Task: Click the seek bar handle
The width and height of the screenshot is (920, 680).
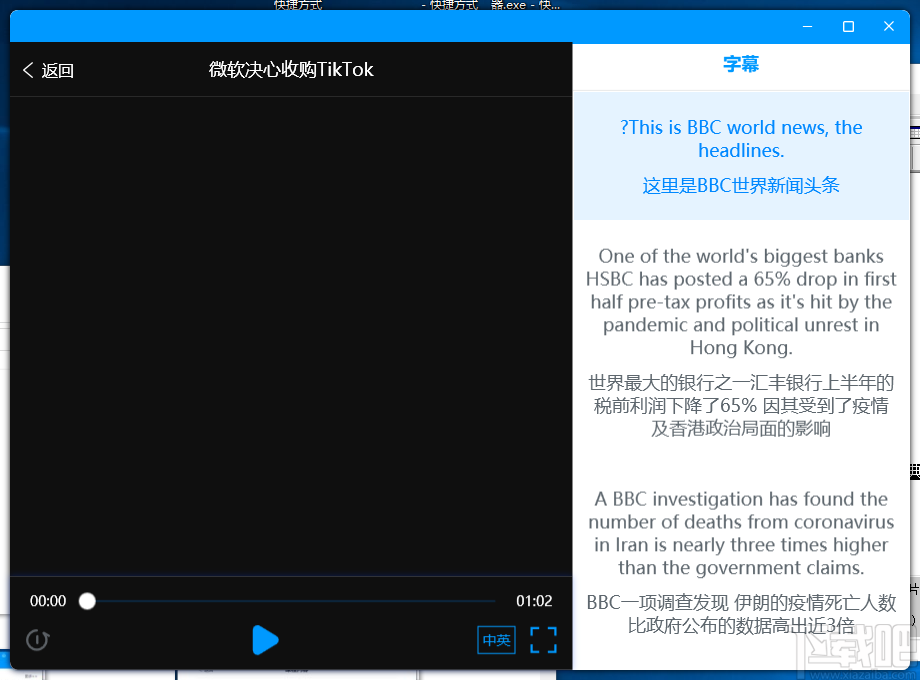Action: point(87,601)
